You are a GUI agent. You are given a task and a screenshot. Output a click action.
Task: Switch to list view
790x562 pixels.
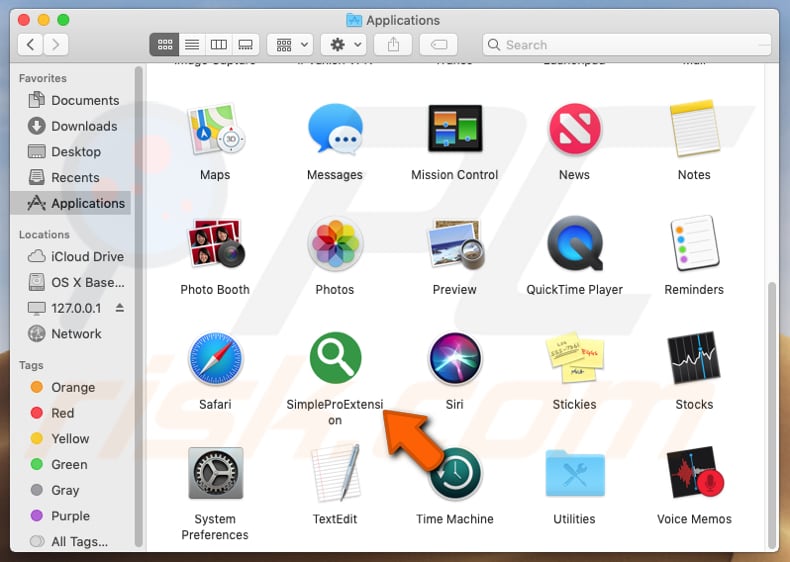[x=192, y=44]
